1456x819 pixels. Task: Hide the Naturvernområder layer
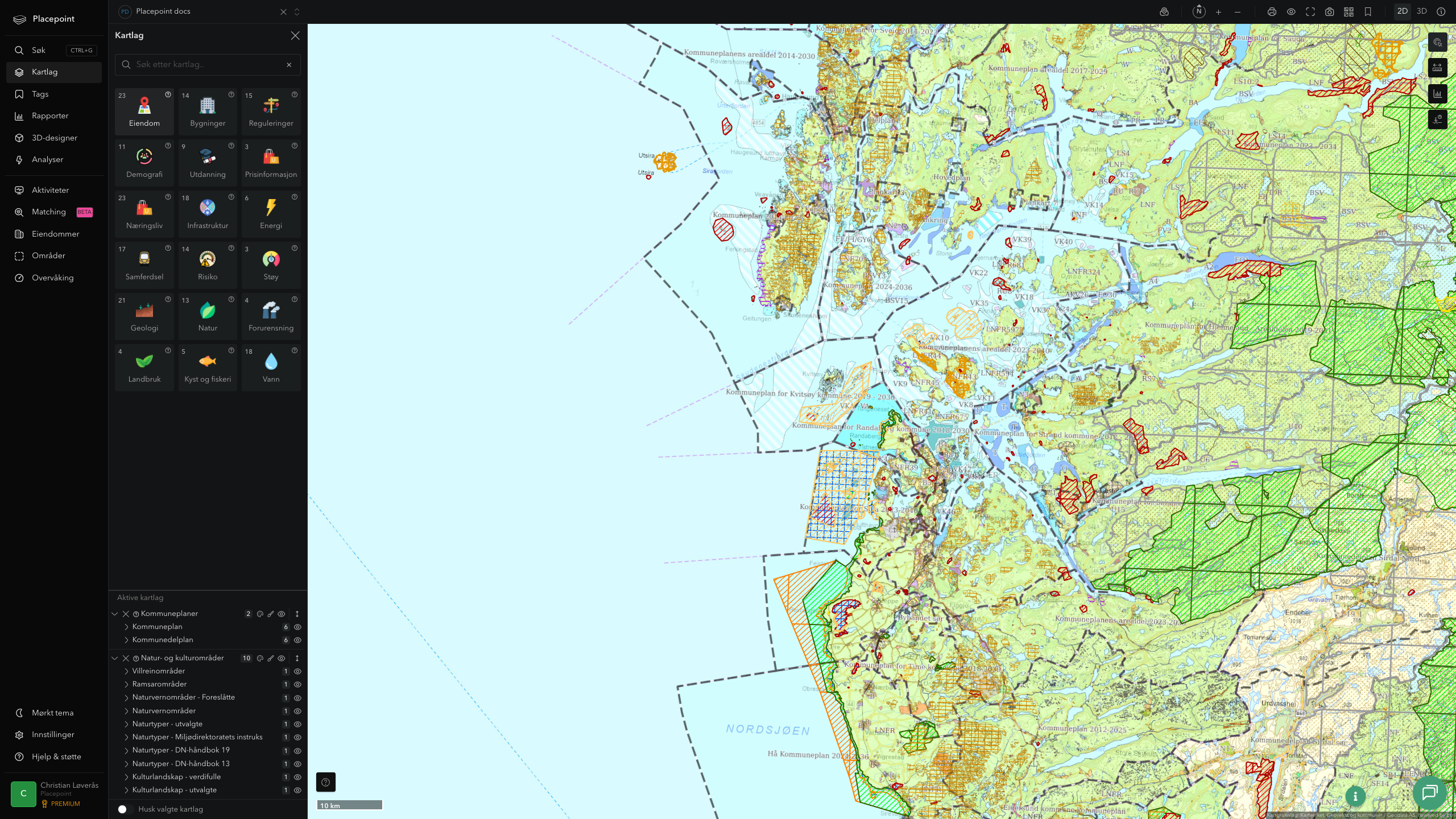pyautogui.click(x=297, y=711)
